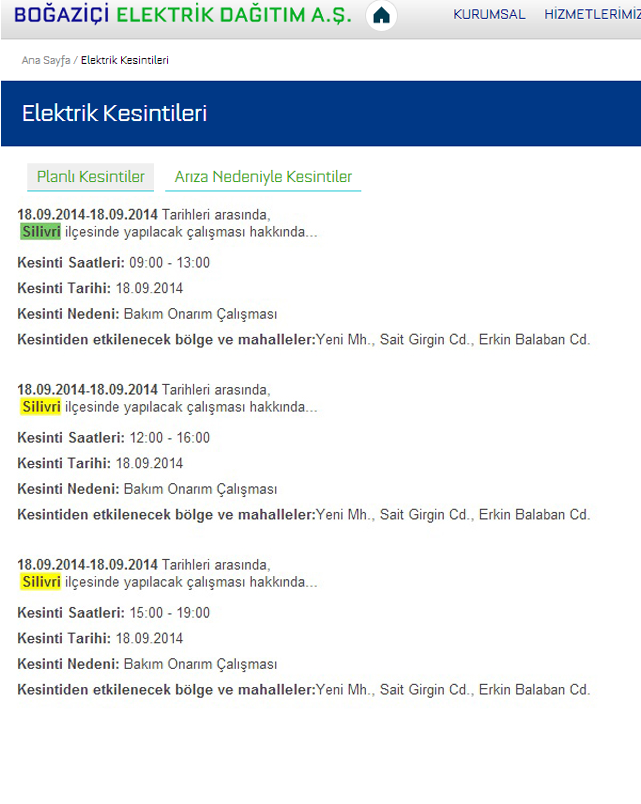This screenshot has width=641, height=804.
Task: Click Silivri in the 15:00 - 19:00 outage entry
Action: (x=41, y=582)
